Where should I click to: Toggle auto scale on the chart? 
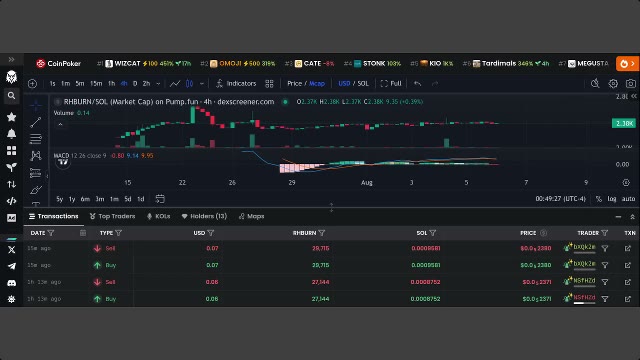tap(628, 199)
